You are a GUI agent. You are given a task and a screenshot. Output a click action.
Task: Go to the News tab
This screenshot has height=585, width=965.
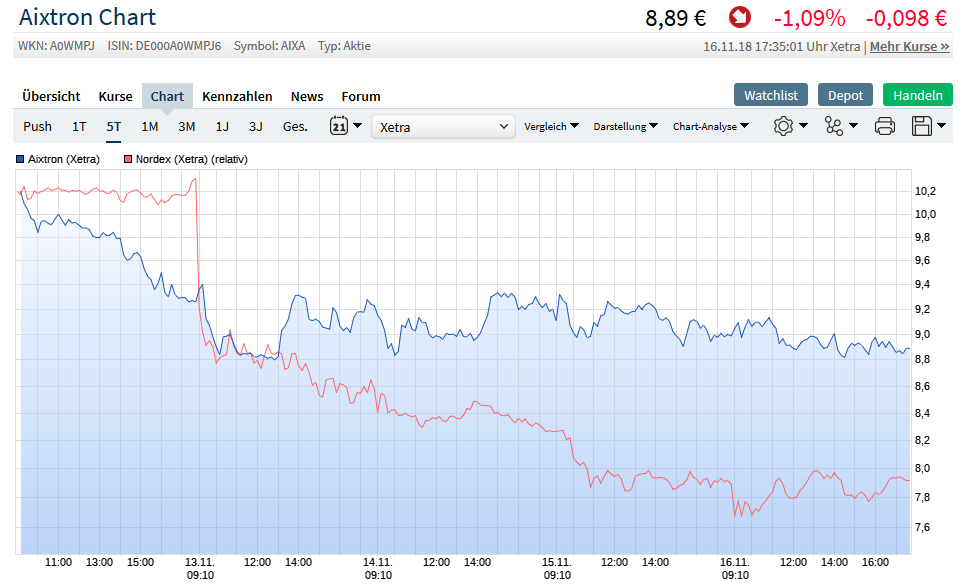pos(307,97)
